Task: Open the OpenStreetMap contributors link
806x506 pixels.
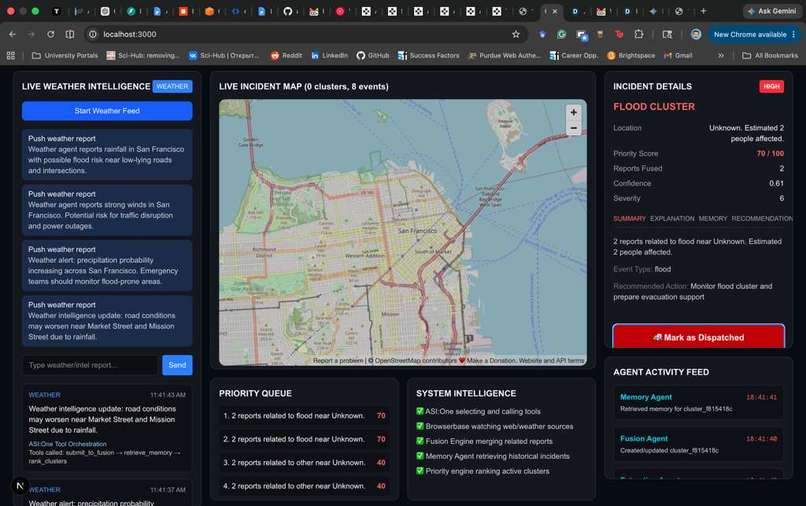Action: (x=415, y=361)
